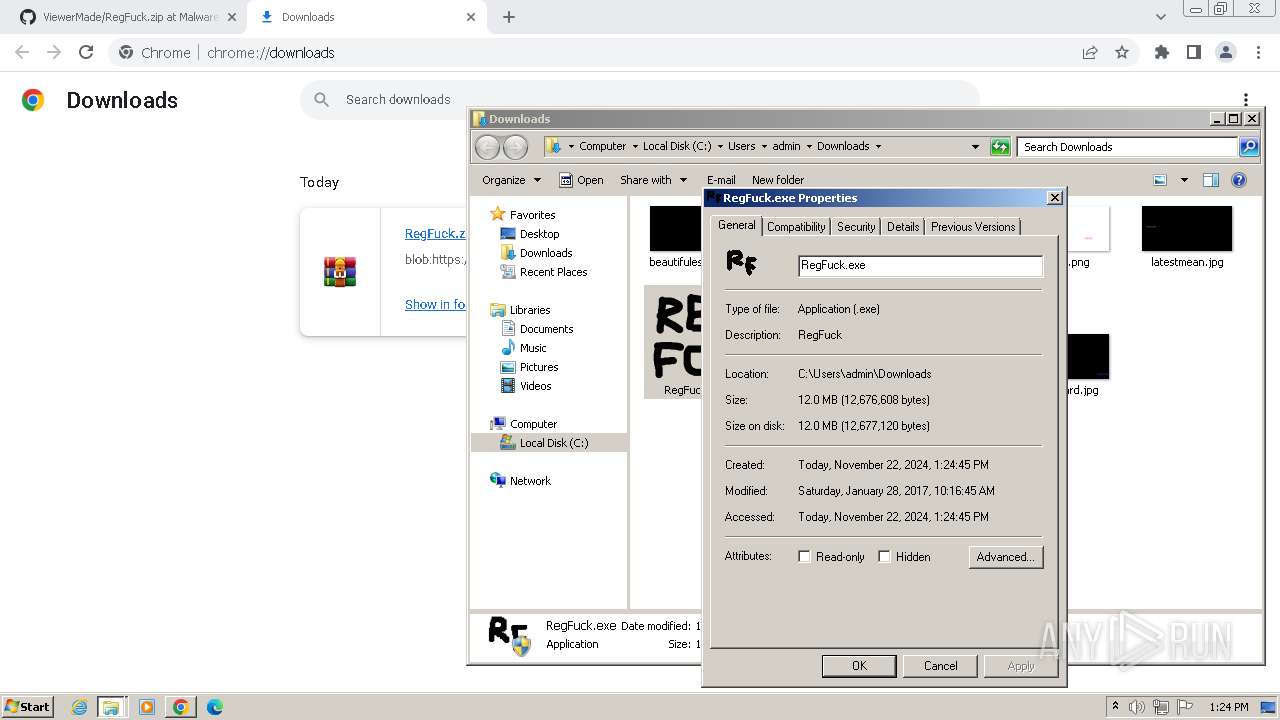1280x720 pixels.
Task: Switch to the Compatibility tab
Action: (x=796, y=227)
